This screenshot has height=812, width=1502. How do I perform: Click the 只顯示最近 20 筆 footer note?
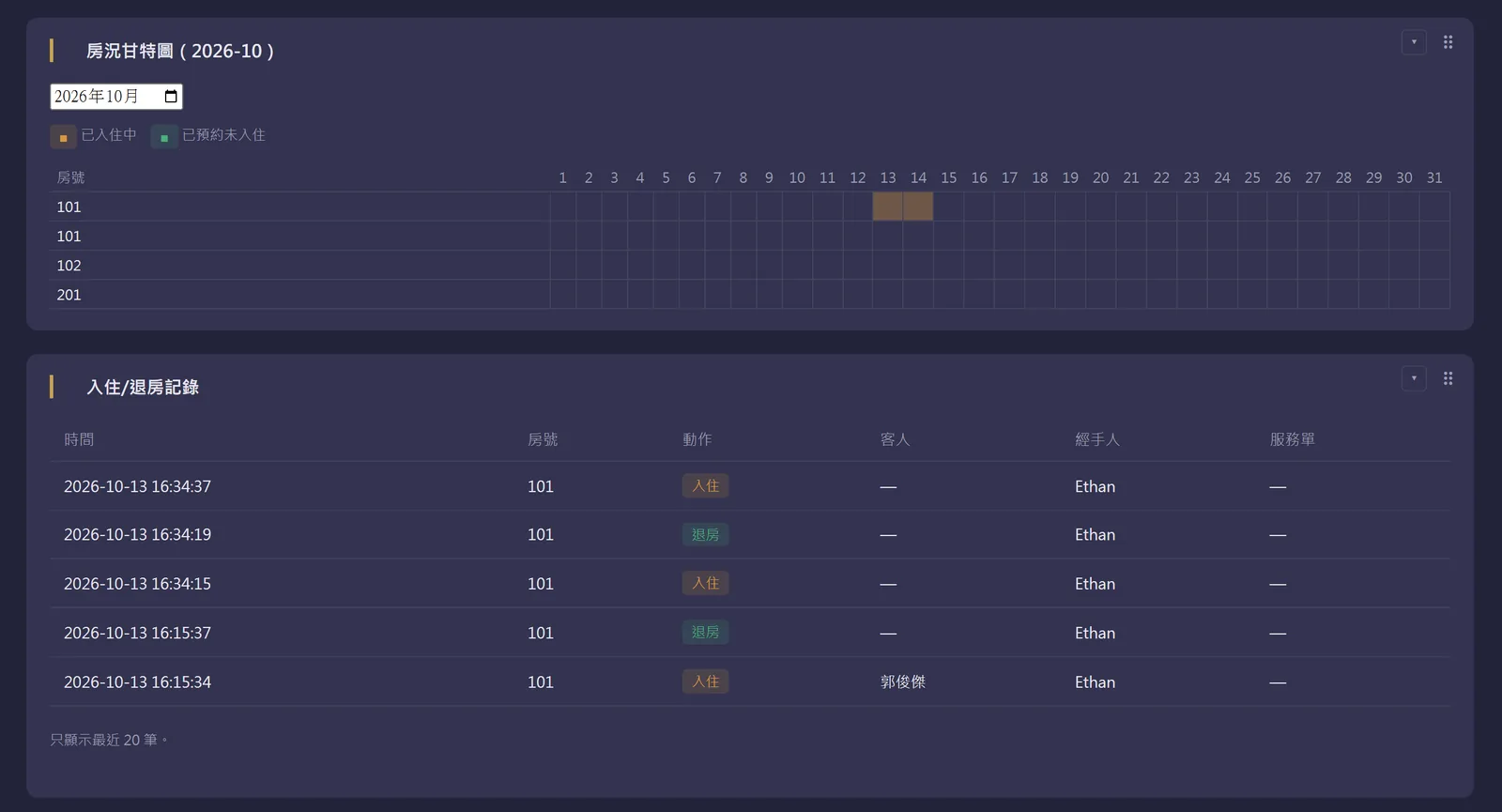tap(109, 740)
